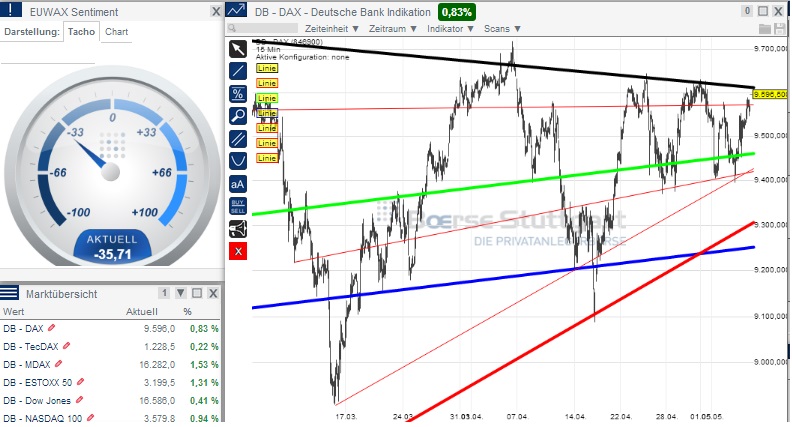Sort by the % column header

tap(187, 311)
